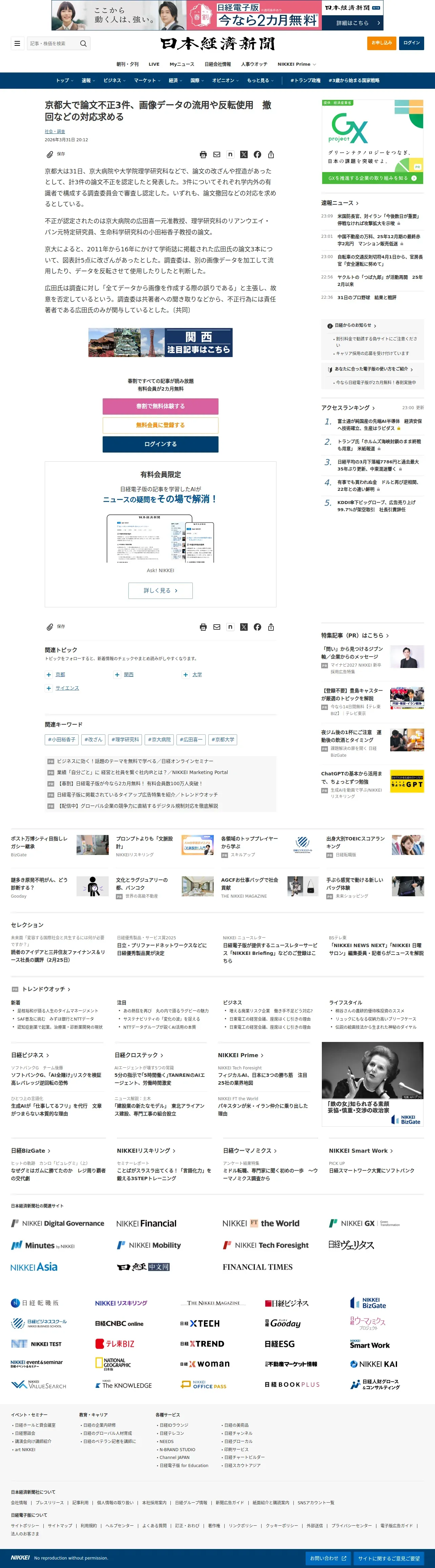Expand the ビジネス navigation dropdown

click(115, 80)
